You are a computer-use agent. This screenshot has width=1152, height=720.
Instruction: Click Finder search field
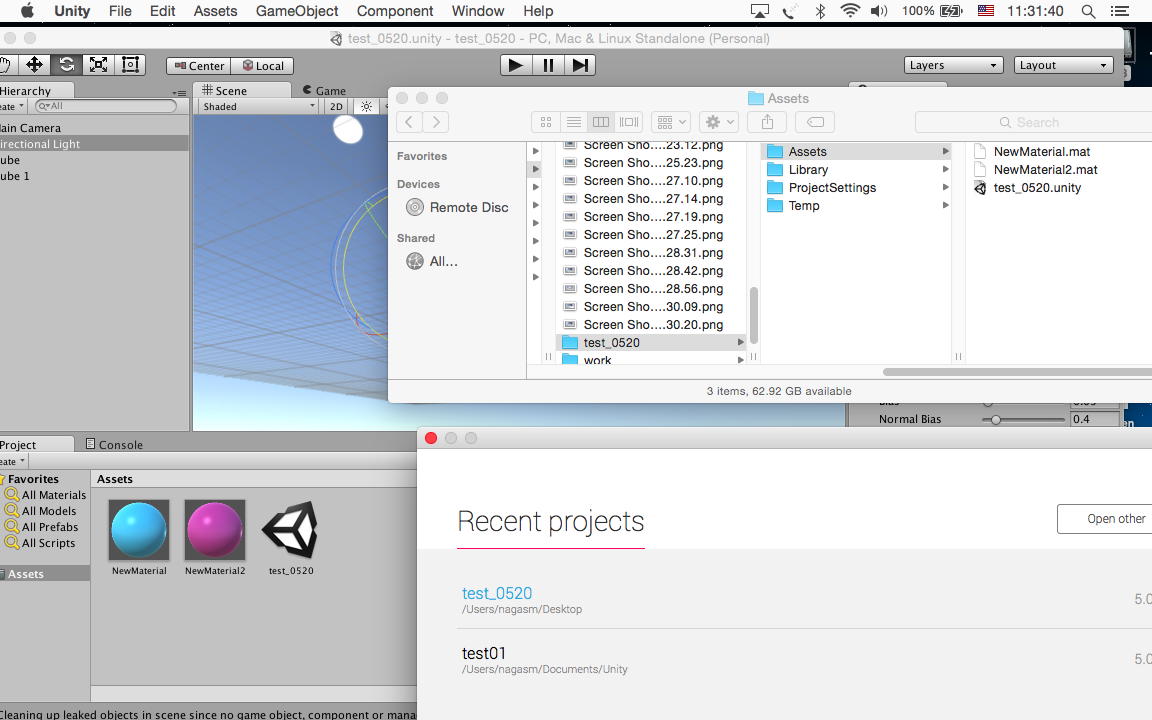click(1033, 123)
